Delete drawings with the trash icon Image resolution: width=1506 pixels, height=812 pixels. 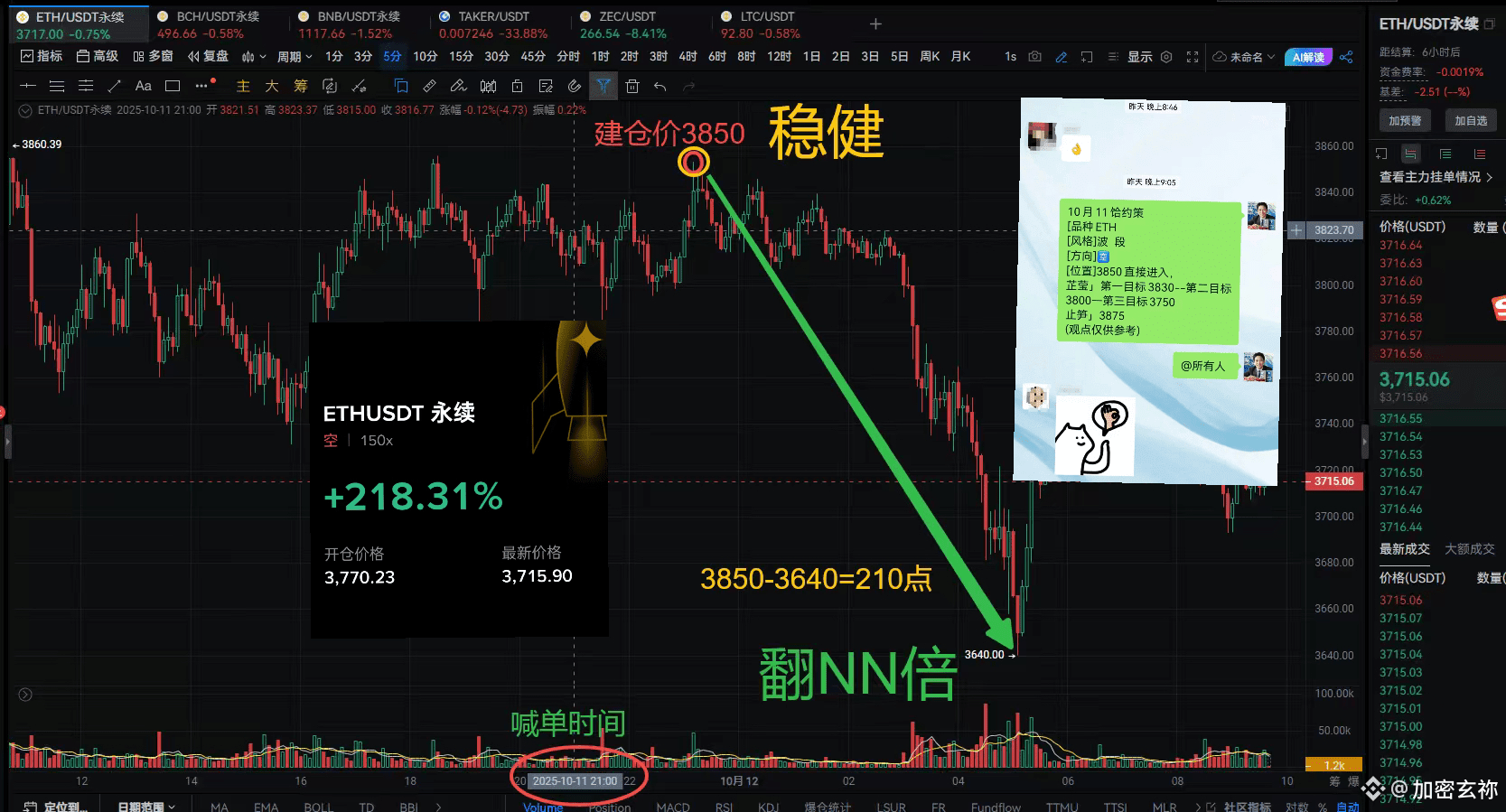click(632, 86)
